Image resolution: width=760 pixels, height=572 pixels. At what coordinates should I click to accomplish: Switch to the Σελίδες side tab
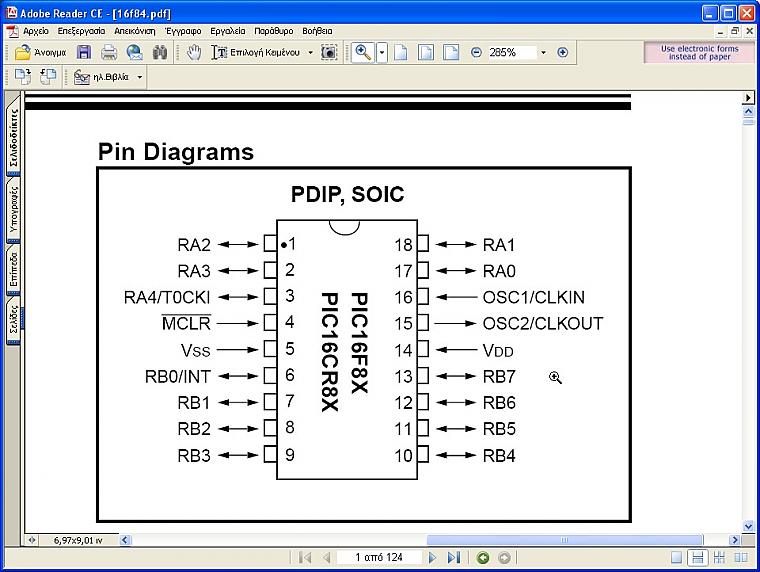(x=13, y=320)
